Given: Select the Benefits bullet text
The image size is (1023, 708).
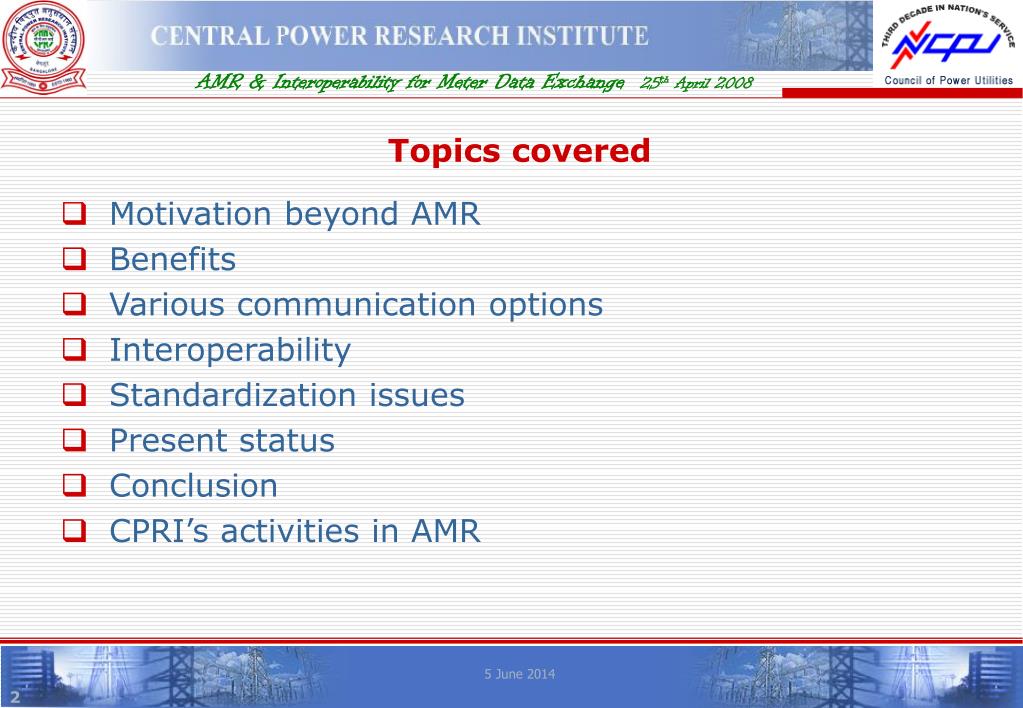Looking at the screenshot, I should coord(173,259).
